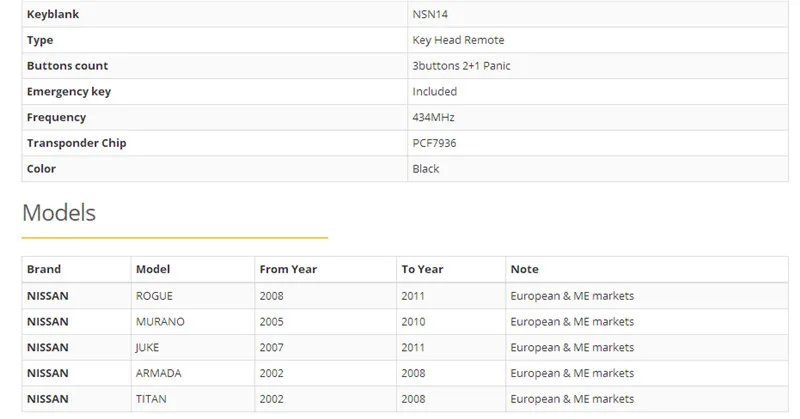Click the 2011 to-year in JUKE row
The height and width of the screenshot is (419, 800).
[x=413, y=348]
